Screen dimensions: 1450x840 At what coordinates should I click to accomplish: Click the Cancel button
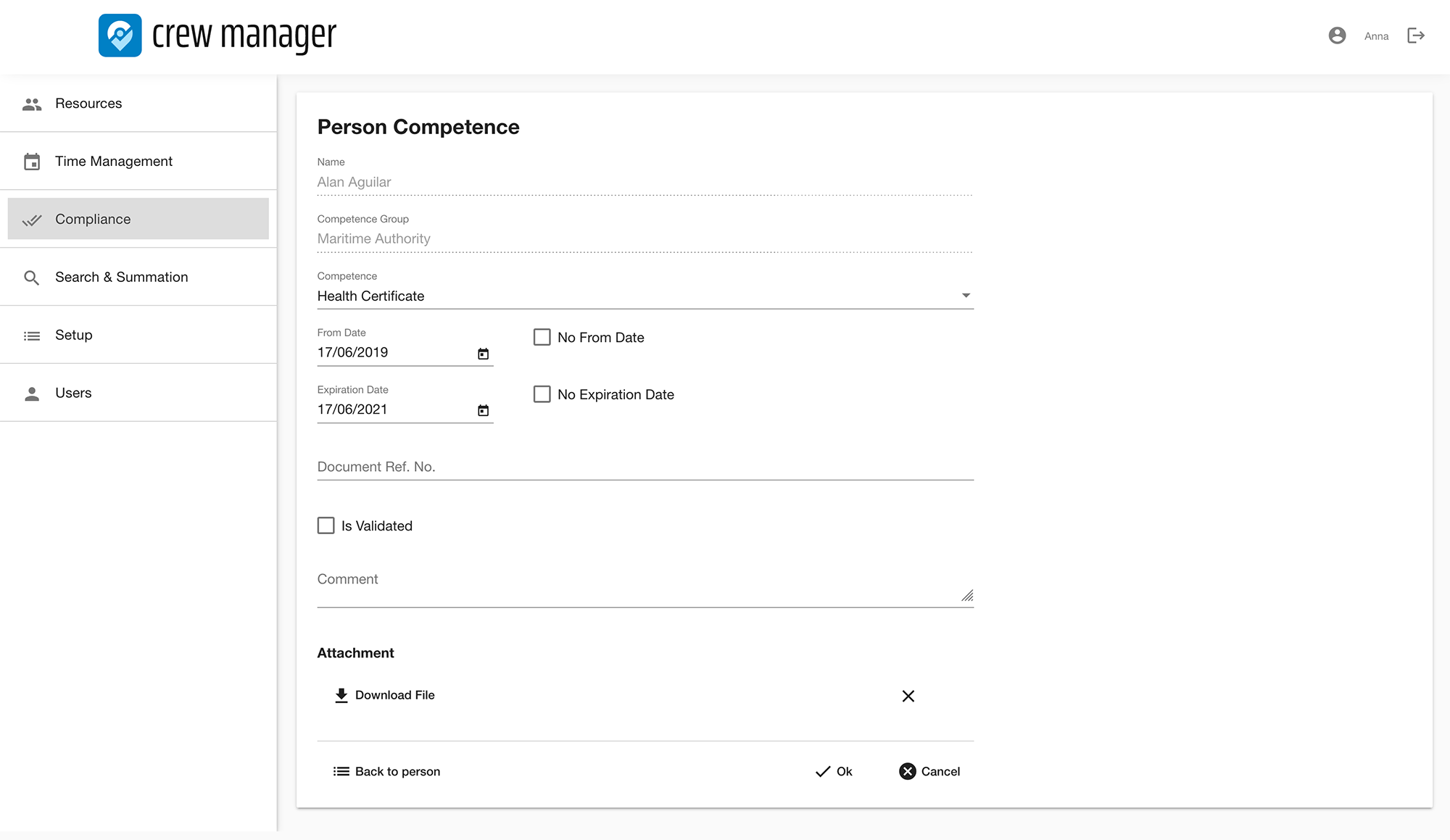929,771
